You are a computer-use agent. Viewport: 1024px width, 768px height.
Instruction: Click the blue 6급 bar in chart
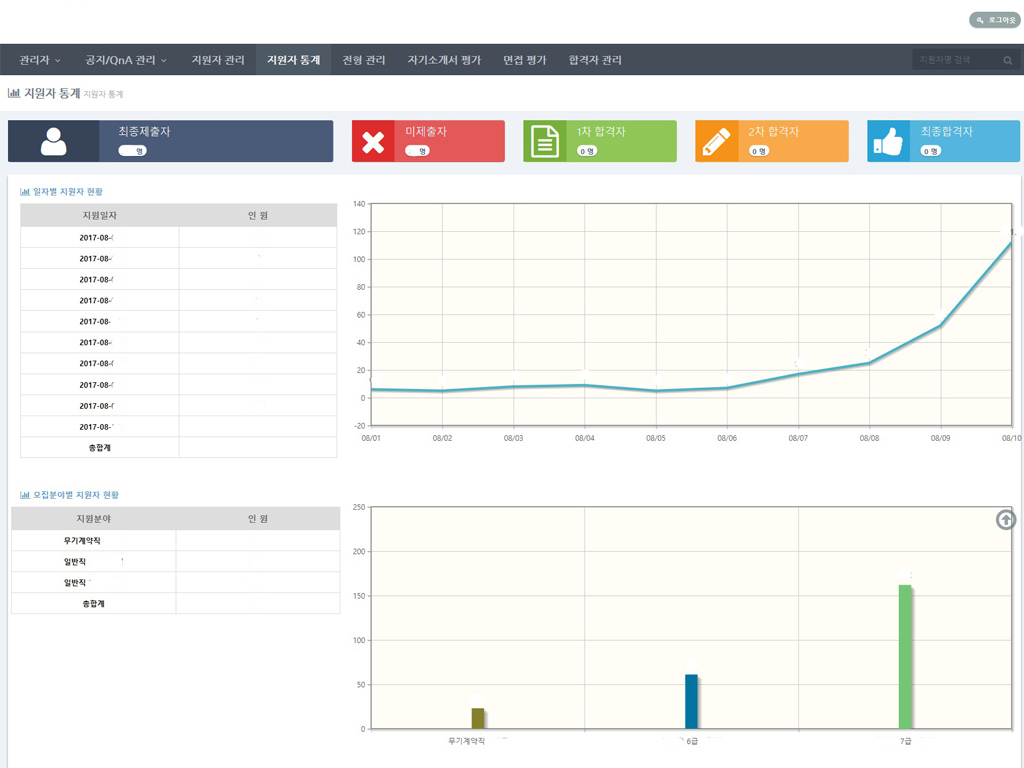point(692,701)
